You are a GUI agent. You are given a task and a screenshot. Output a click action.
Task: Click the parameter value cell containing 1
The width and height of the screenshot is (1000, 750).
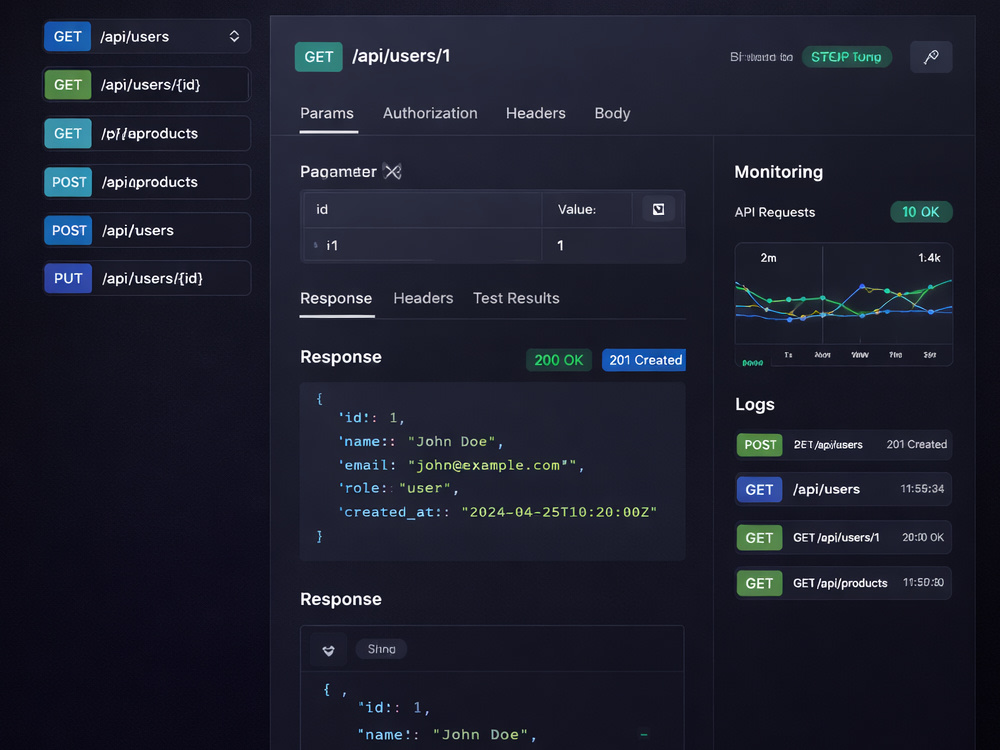[613, 246]
